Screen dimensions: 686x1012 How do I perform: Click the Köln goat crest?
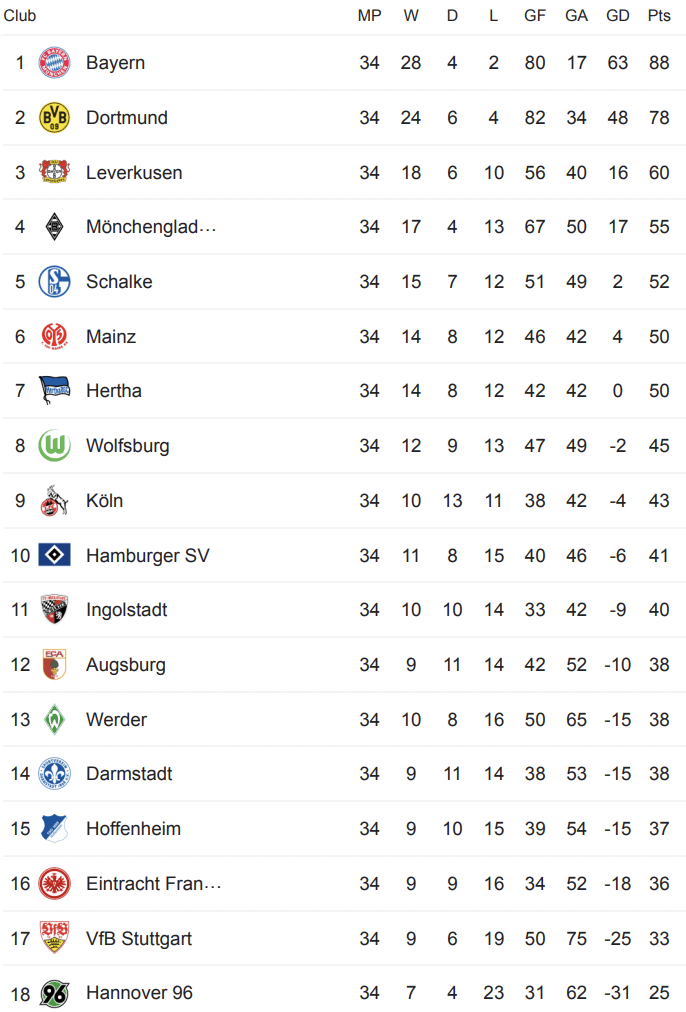54,500
